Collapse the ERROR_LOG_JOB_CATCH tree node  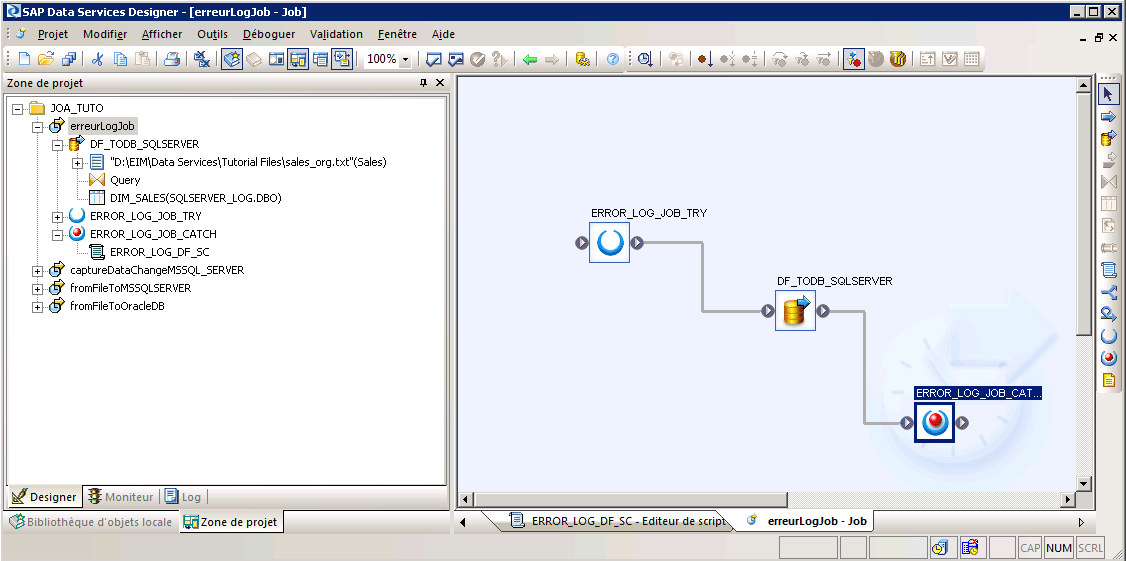(x=58, y=234)
